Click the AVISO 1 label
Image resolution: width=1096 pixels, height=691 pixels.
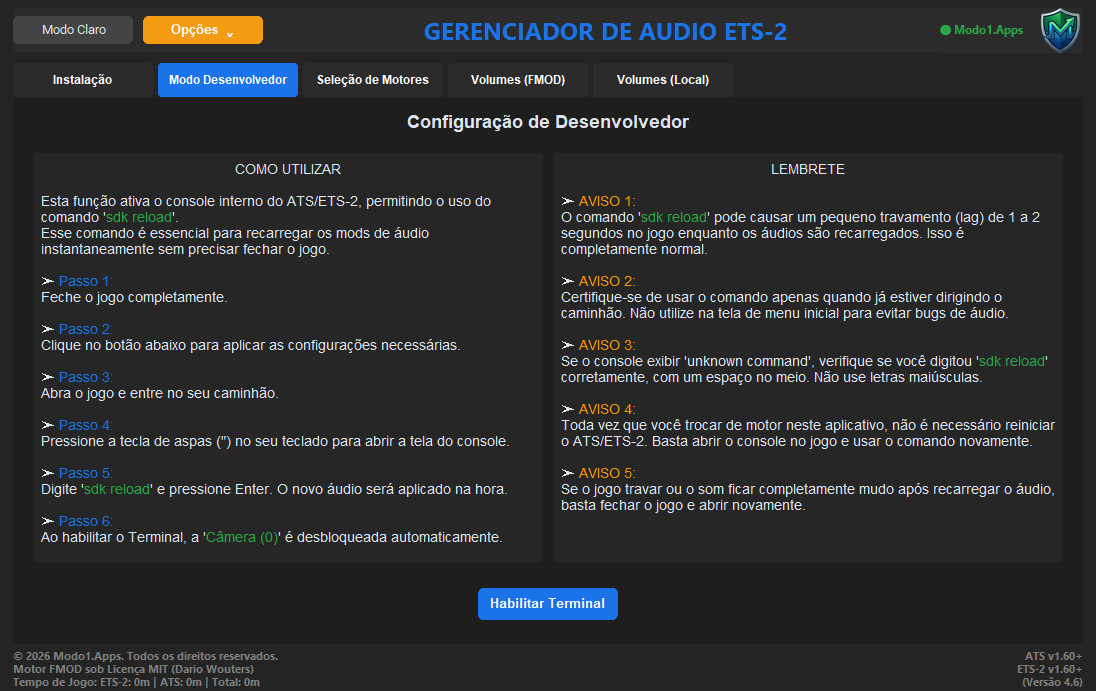tap(607, 201)
